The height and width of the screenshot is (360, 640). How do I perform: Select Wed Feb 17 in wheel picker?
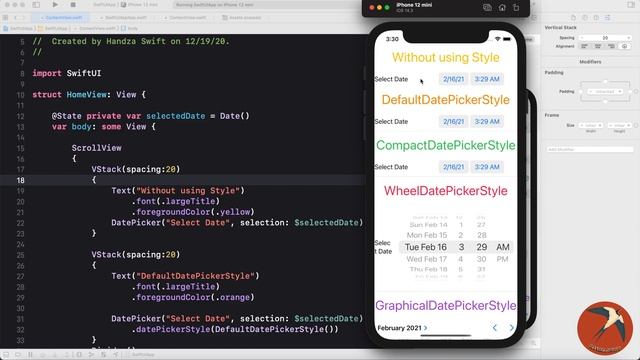[x=427, y=259]
